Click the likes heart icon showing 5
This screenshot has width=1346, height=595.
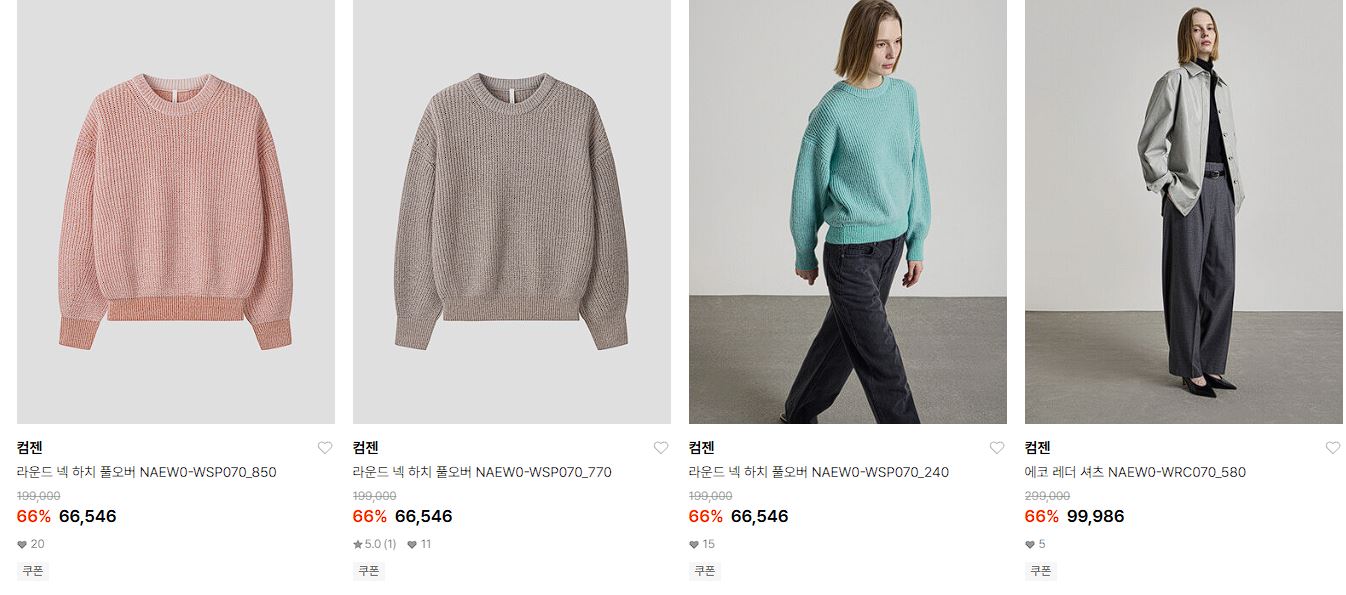point(1030,545)
